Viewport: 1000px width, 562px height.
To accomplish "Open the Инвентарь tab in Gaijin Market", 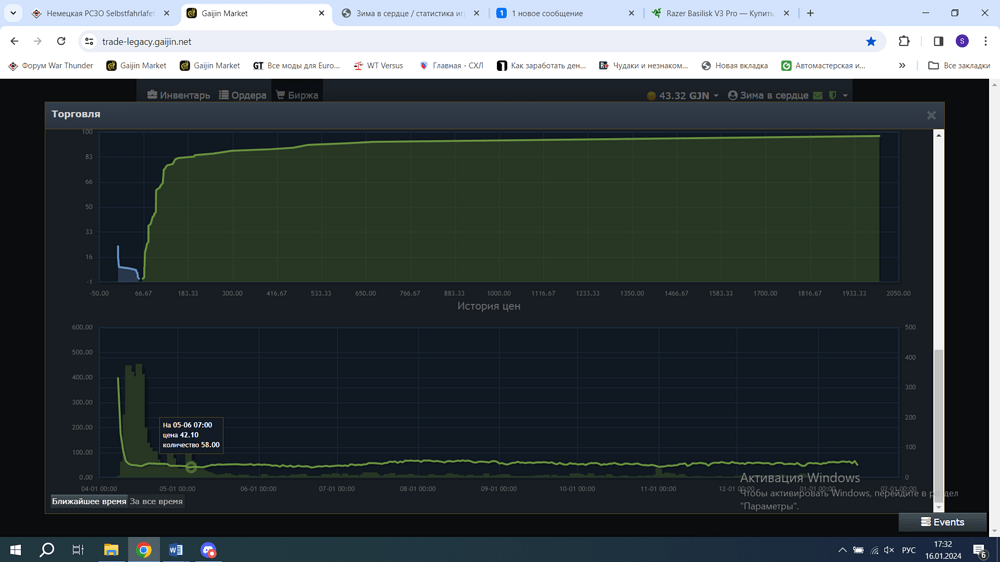I will point(179,95).
